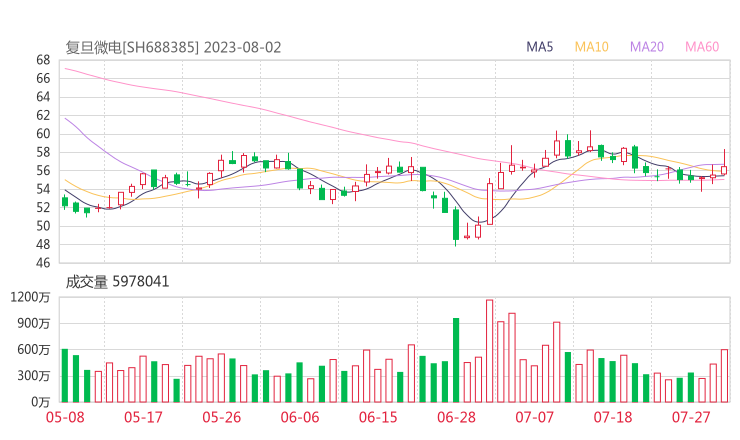Click the 05-17 date label
Screen dimensions: 740x440
click(143, 417)
